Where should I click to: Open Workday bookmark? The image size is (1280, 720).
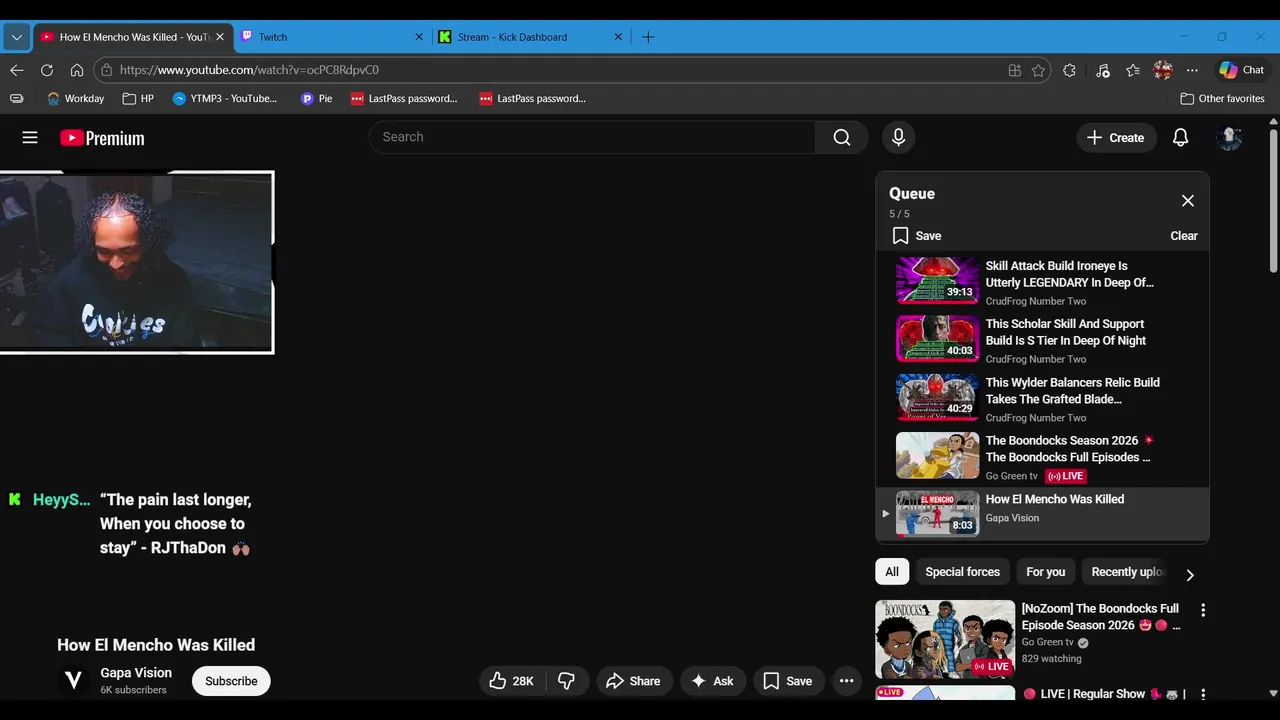pos(75,99)
